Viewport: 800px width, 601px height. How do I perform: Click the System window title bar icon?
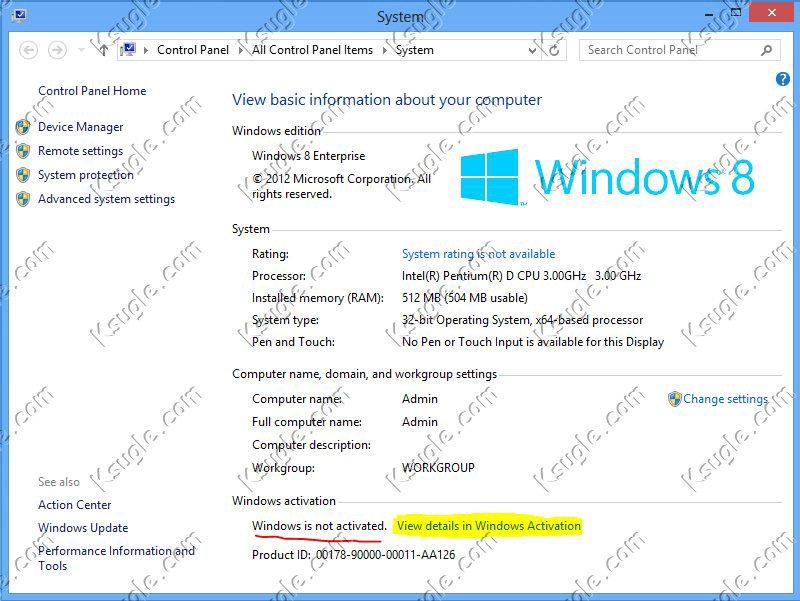click(19, 15)
